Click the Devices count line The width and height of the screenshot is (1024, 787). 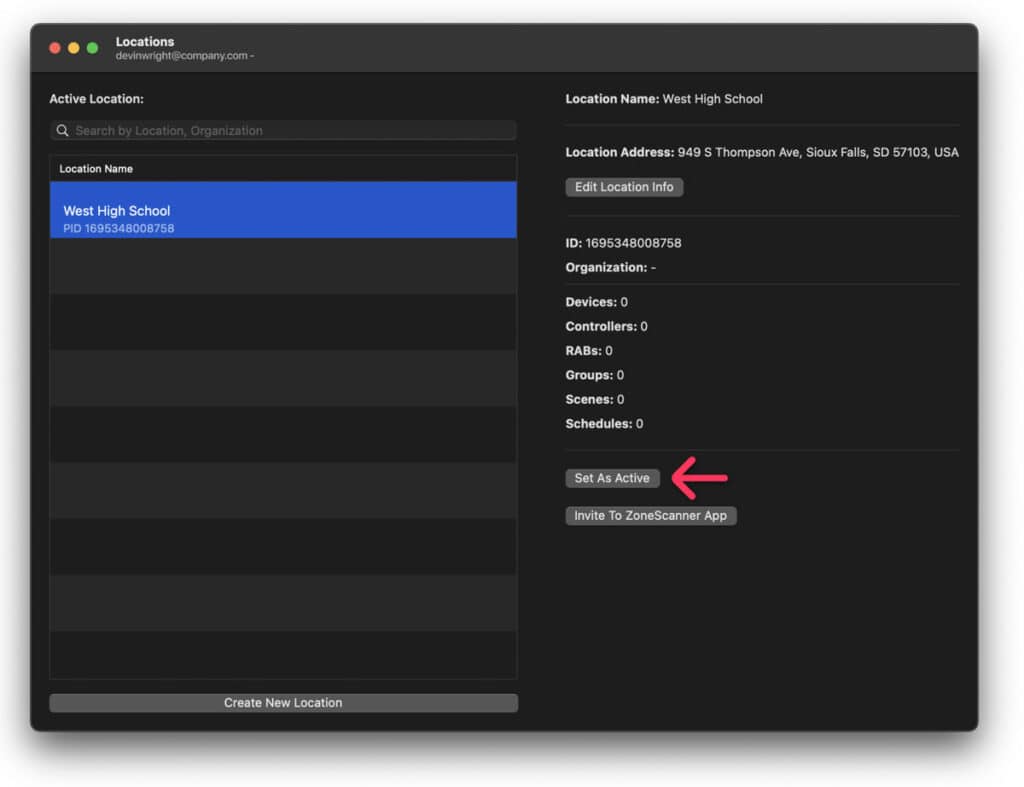point(596,302)
